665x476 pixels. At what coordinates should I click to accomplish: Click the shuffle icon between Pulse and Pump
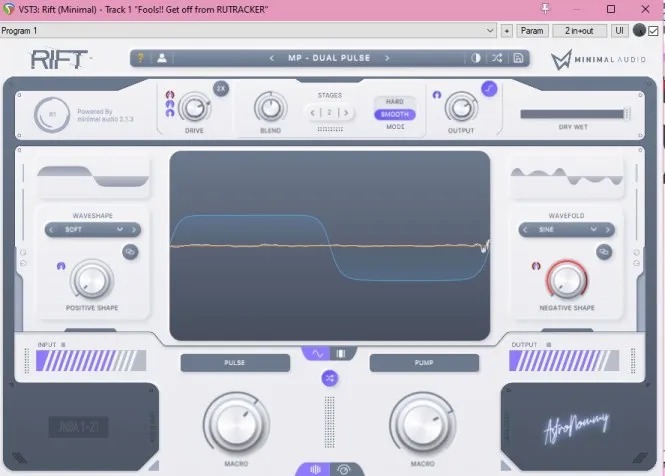328,378
